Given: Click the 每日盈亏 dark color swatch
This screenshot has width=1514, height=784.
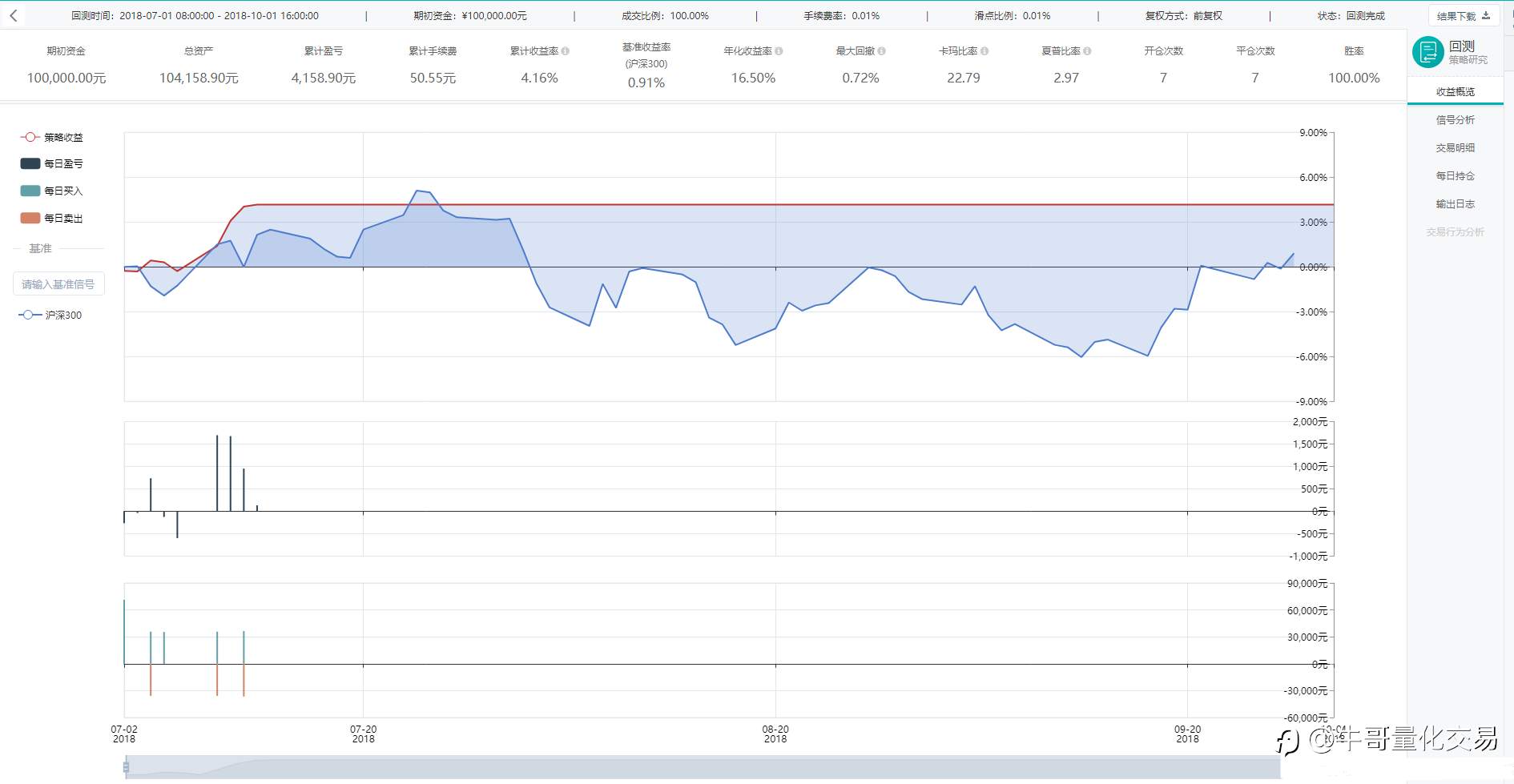Looking at the screenshot, I should point(30,163).
